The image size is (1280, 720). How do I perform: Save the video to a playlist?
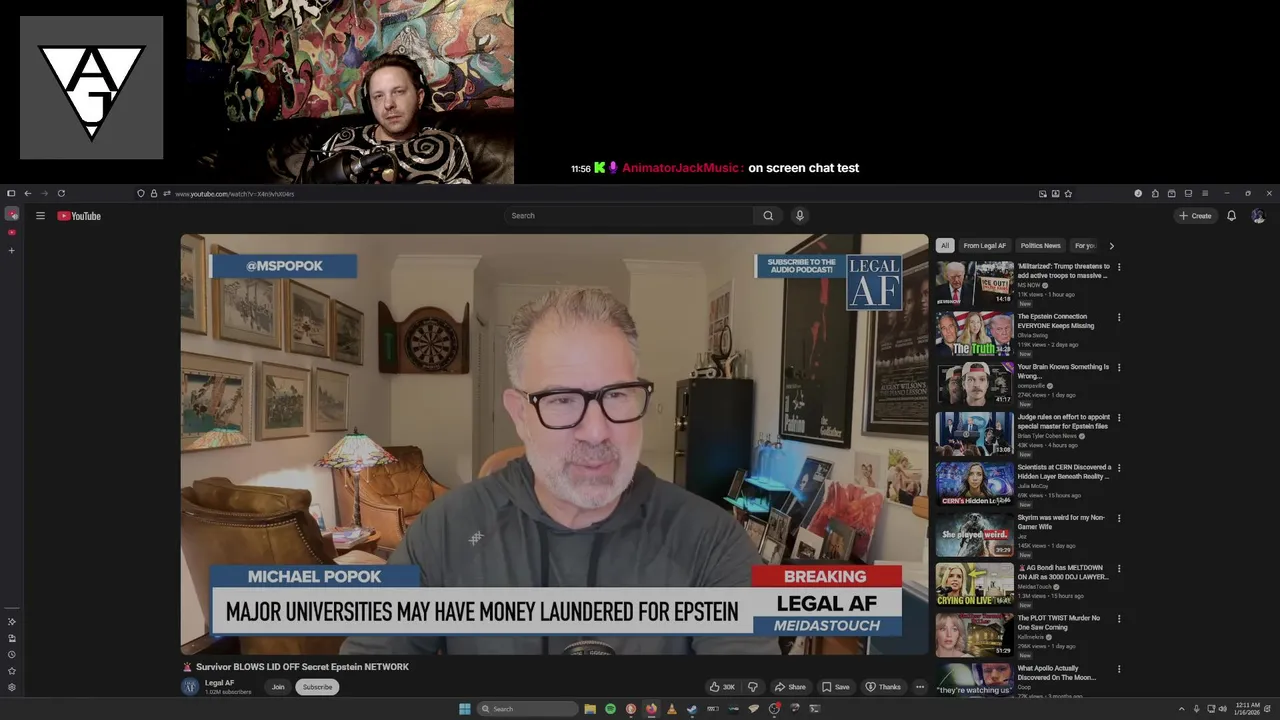836,687
